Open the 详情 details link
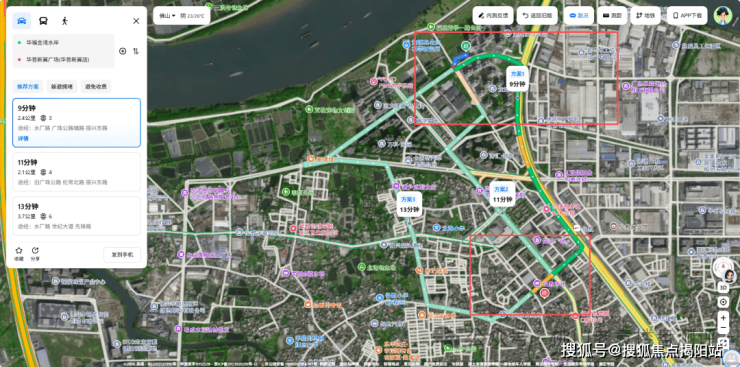Screen dimensions: 740x367 pyautogui.click(x=23, y=139)
